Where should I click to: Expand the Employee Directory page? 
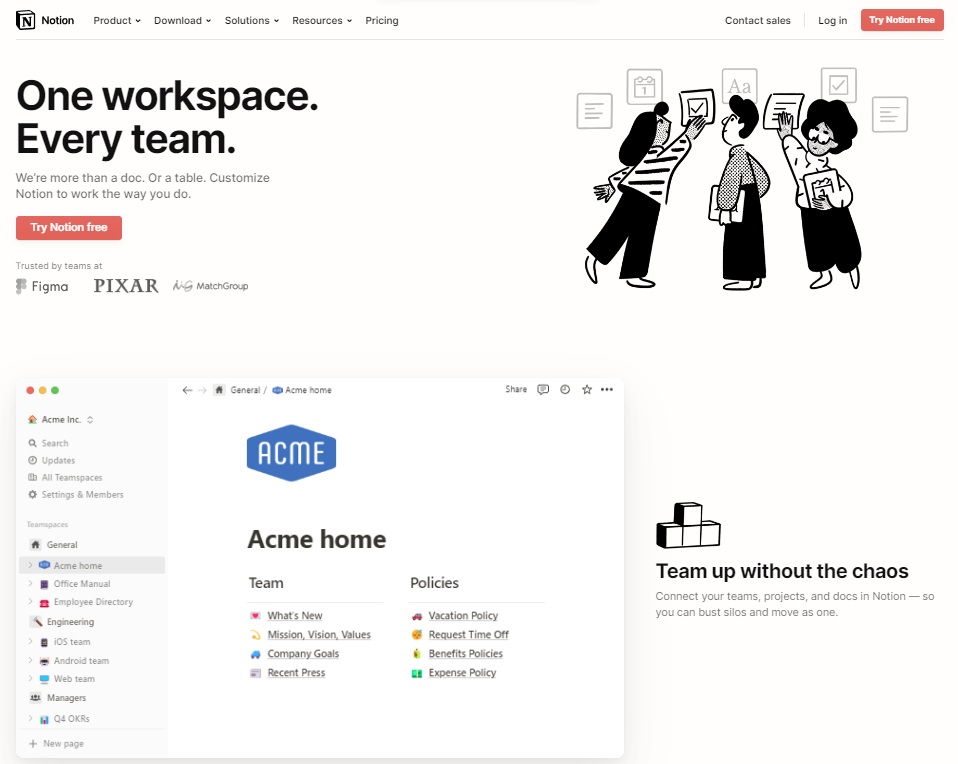click(x=31, y=602)
